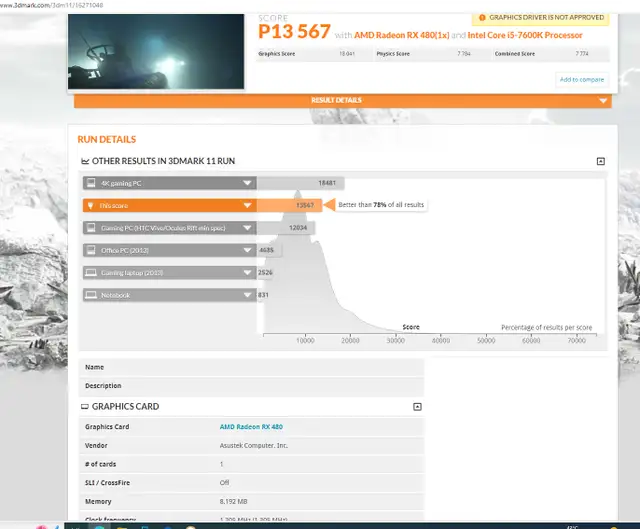Click the desktop icon in the Office PC (2013) row
Screen dimensions: 640x529
[x=91, y=250]
